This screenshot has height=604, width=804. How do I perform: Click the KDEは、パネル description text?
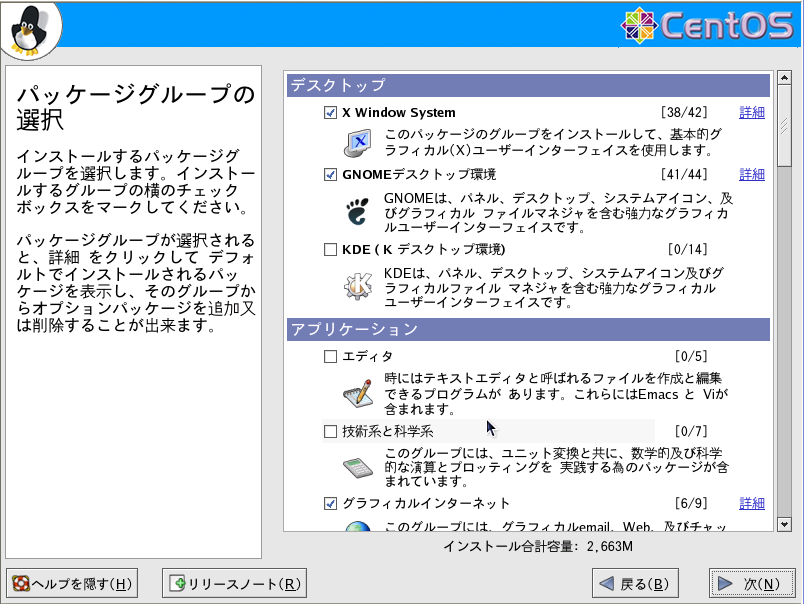554,288
